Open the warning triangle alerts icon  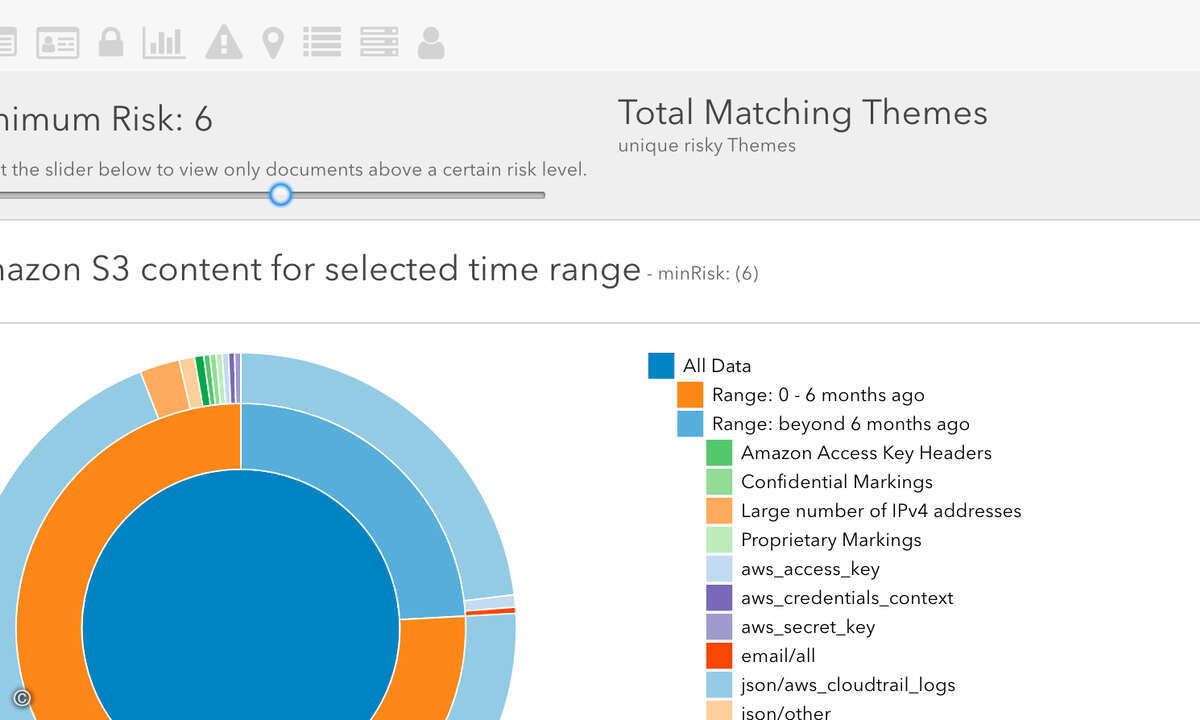[224, 42]
